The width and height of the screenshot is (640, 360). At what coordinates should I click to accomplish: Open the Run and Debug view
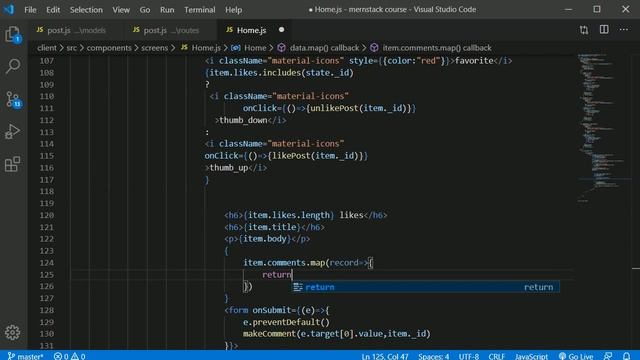tap(13, 131)
